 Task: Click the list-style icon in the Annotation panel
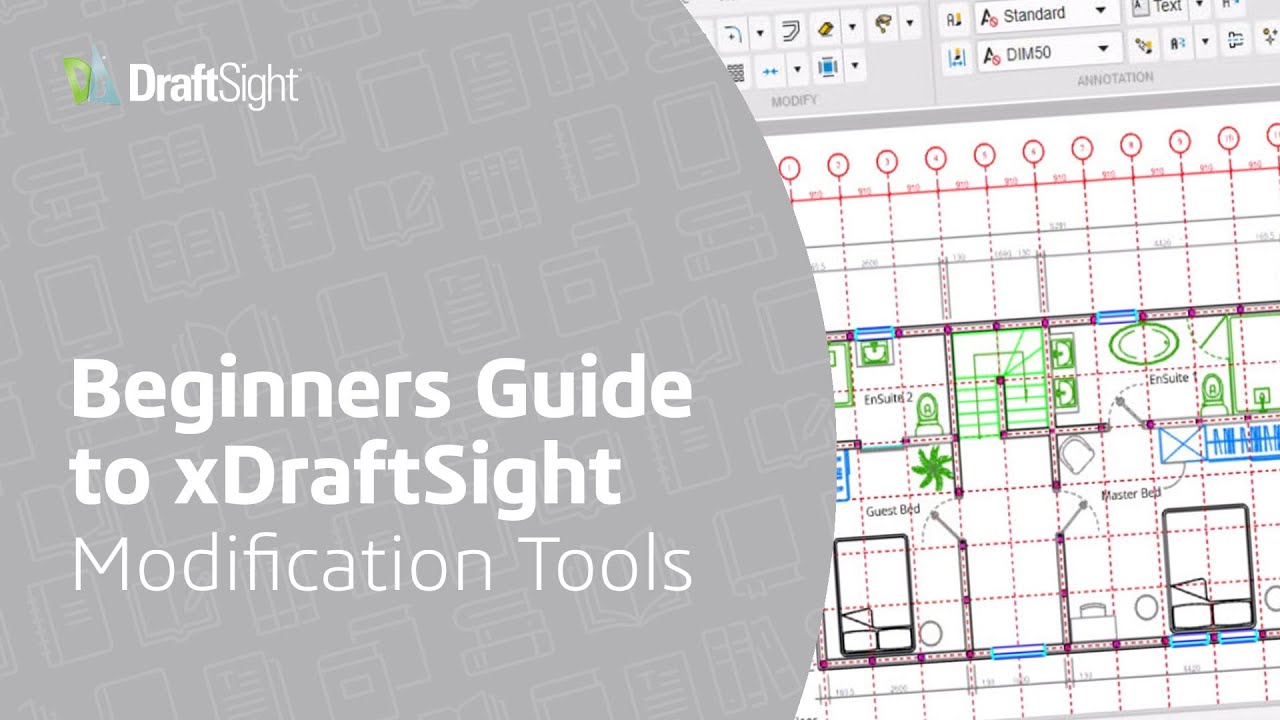pyautogui.click(x=1237, y=40)
